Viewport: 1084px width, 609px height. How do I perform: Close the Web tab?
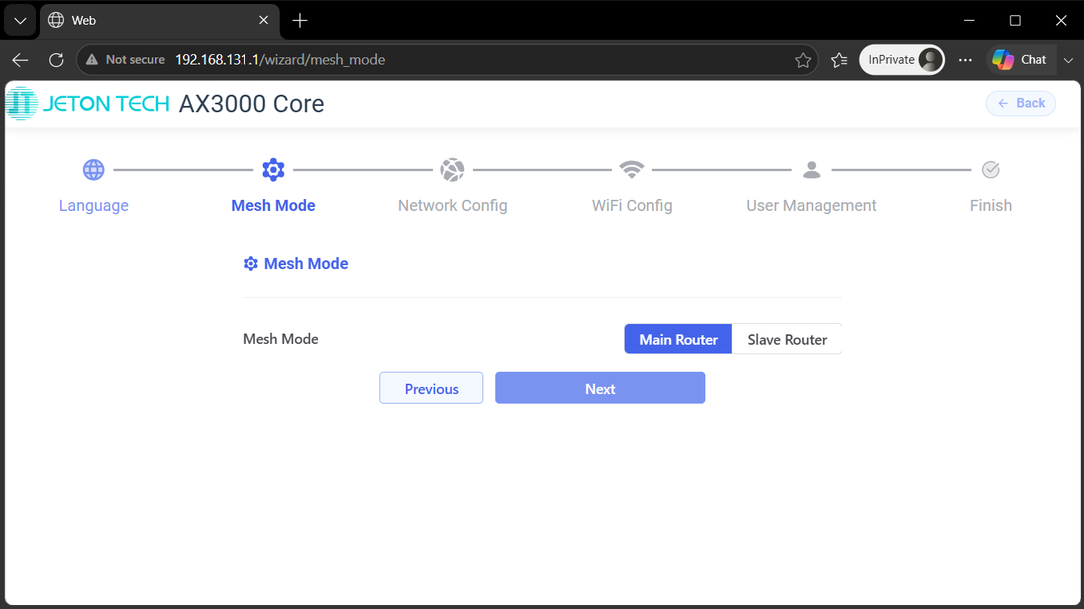pyautogui.click(x=263, y=21)
